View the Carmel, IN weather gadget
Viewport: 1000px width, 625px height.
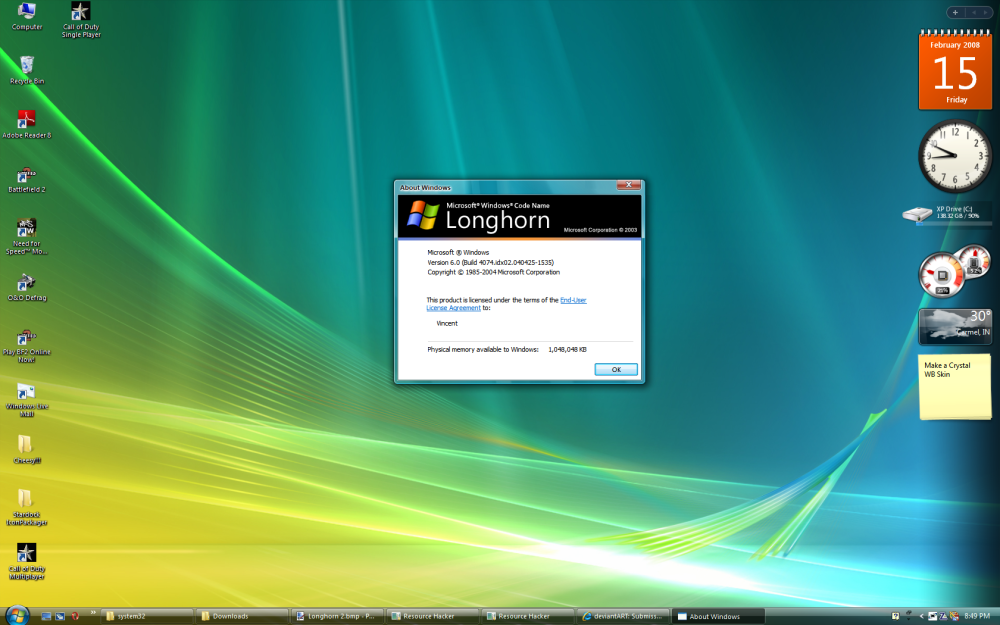click(954, 326)
